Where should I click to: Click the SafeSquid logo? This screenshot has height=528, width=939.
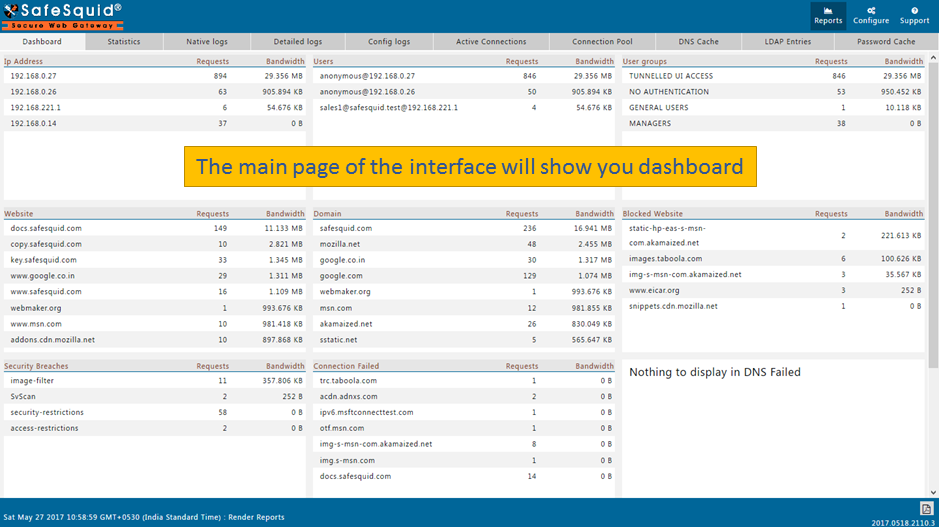pos(62,16)
